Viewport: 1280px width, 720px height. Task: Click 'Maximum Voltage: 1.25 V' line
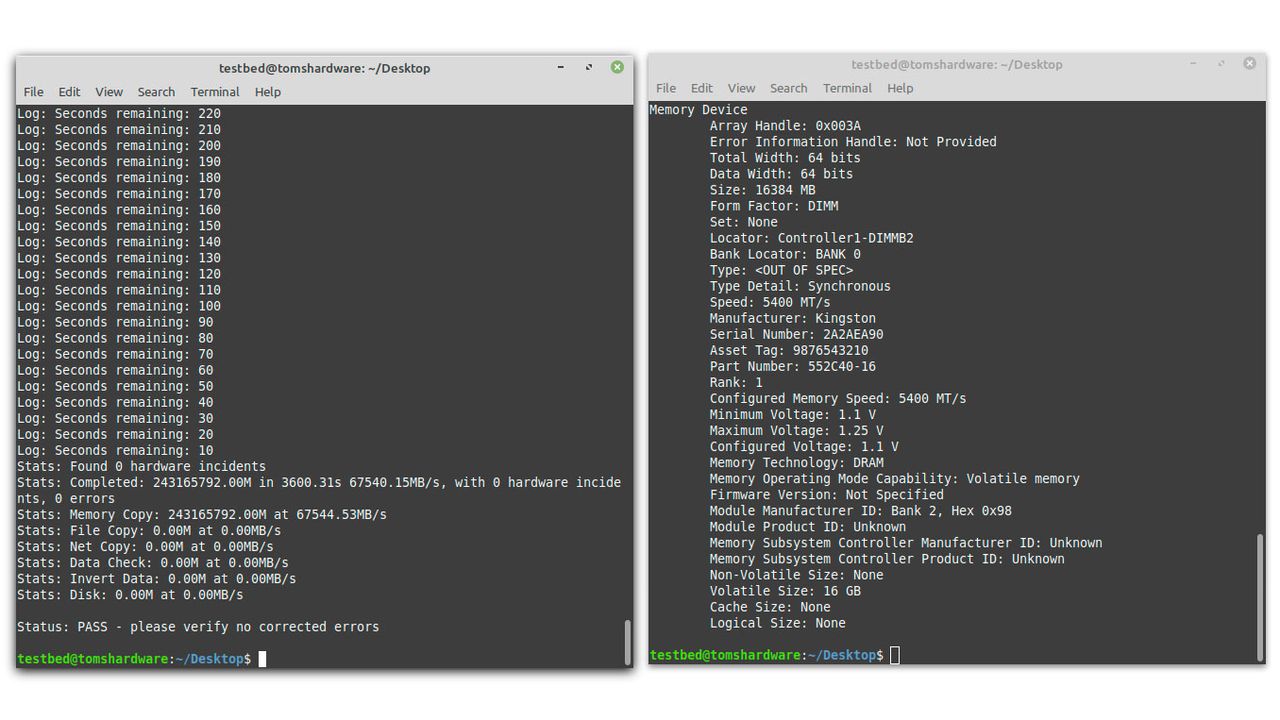click(797, 430)
